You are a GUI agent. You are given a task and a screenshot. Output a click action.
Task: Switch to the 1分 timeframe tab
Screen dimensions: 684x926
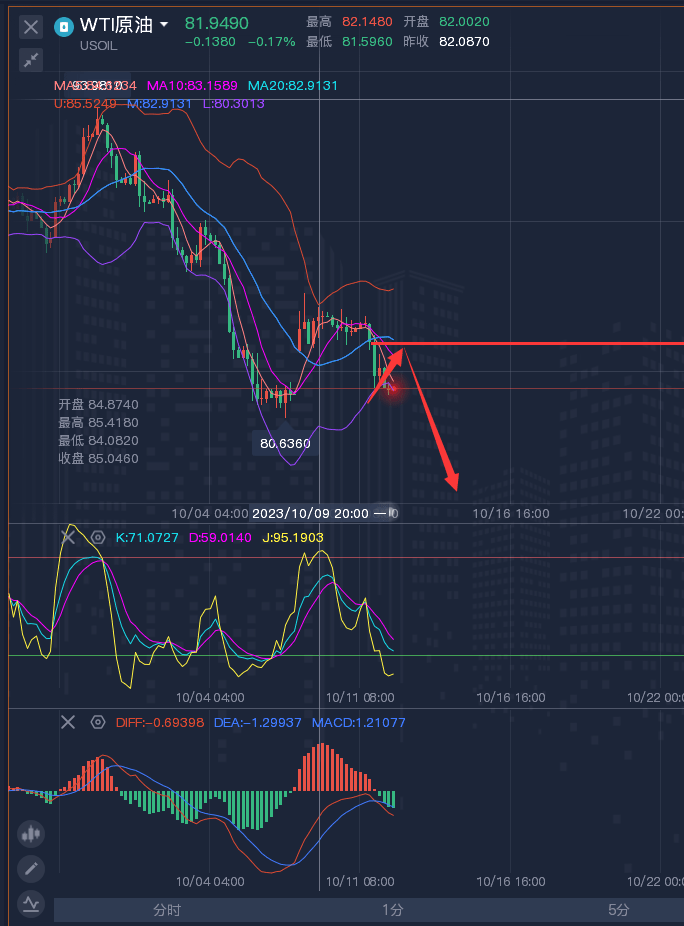pyautogui.click(x=393, y=910)
